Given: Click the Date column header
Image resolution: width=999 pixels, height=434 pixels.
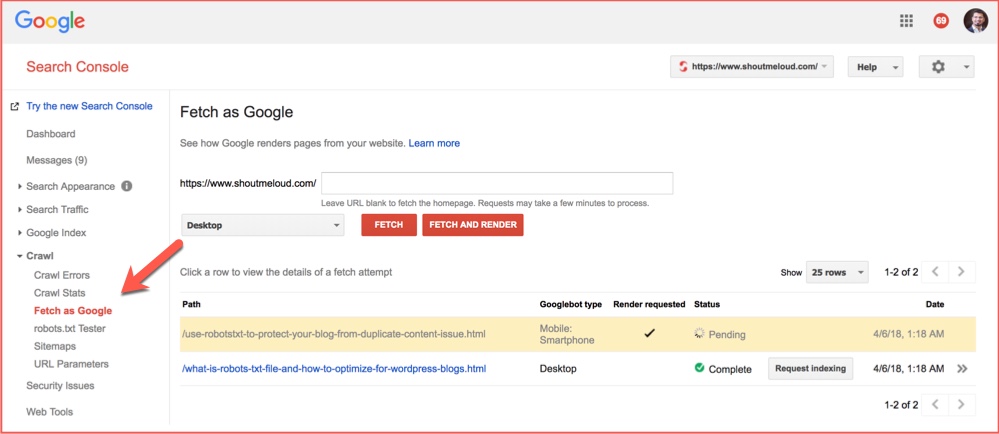Looking at the screenshot, I should [935, 305].
